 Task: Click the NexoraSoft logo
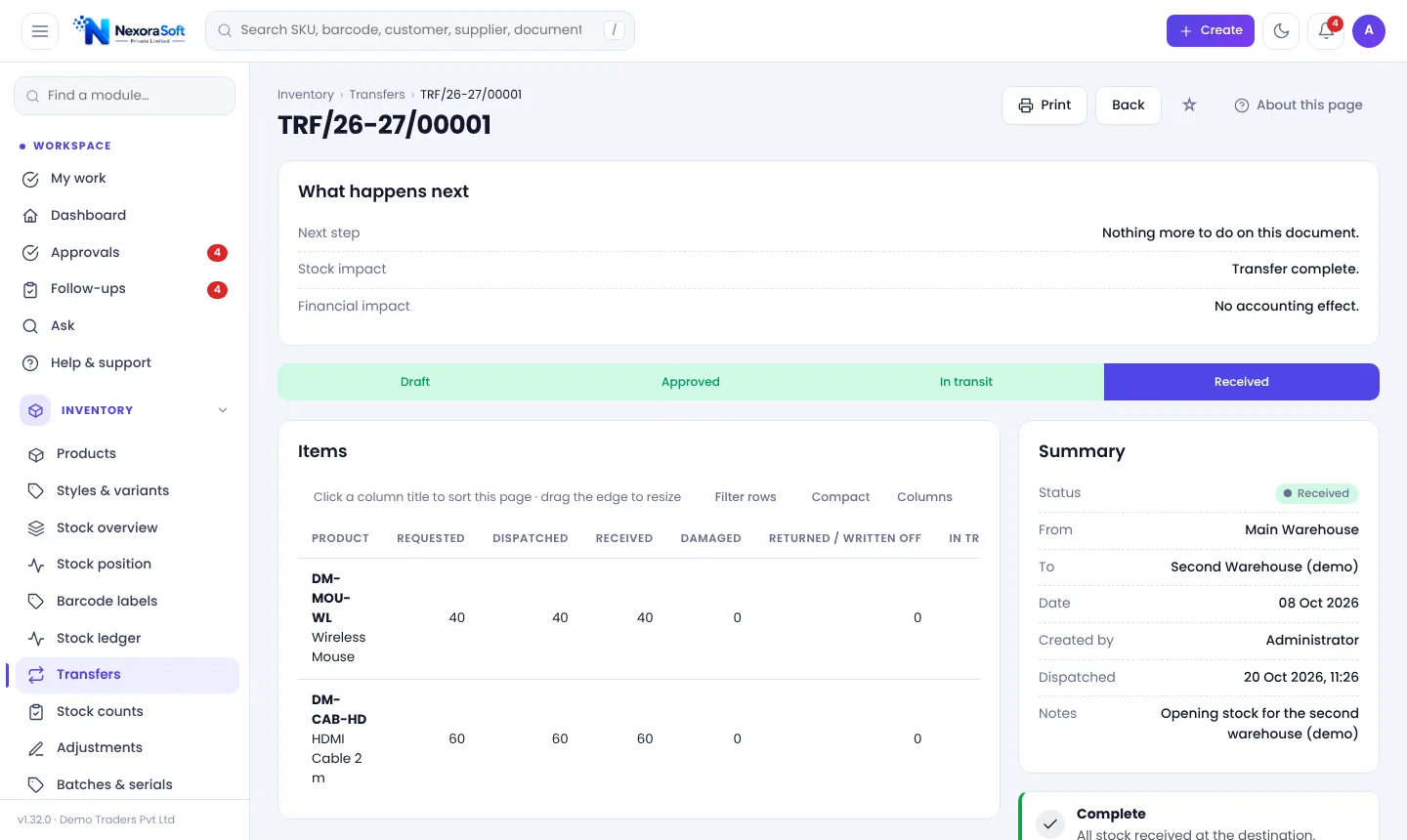click(x=129, y=31)
